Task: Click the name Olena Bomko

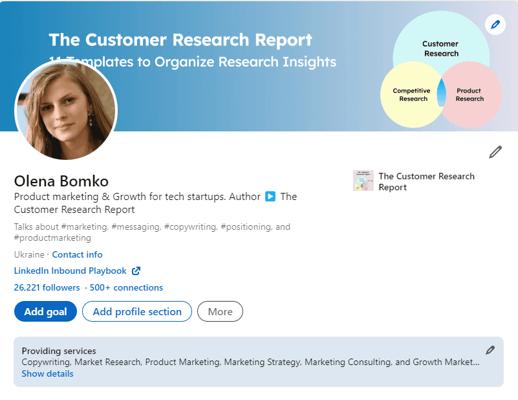Action: pyautogui.click(x=61, y=181)
